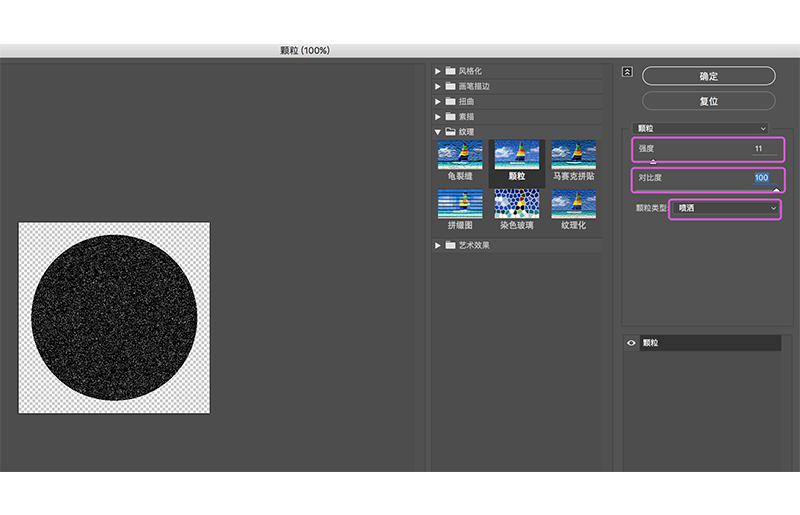Open the 颗粒类型 dropdown showing 喷洒
This screenshot has height=515, width=800.
pos(725,208)
